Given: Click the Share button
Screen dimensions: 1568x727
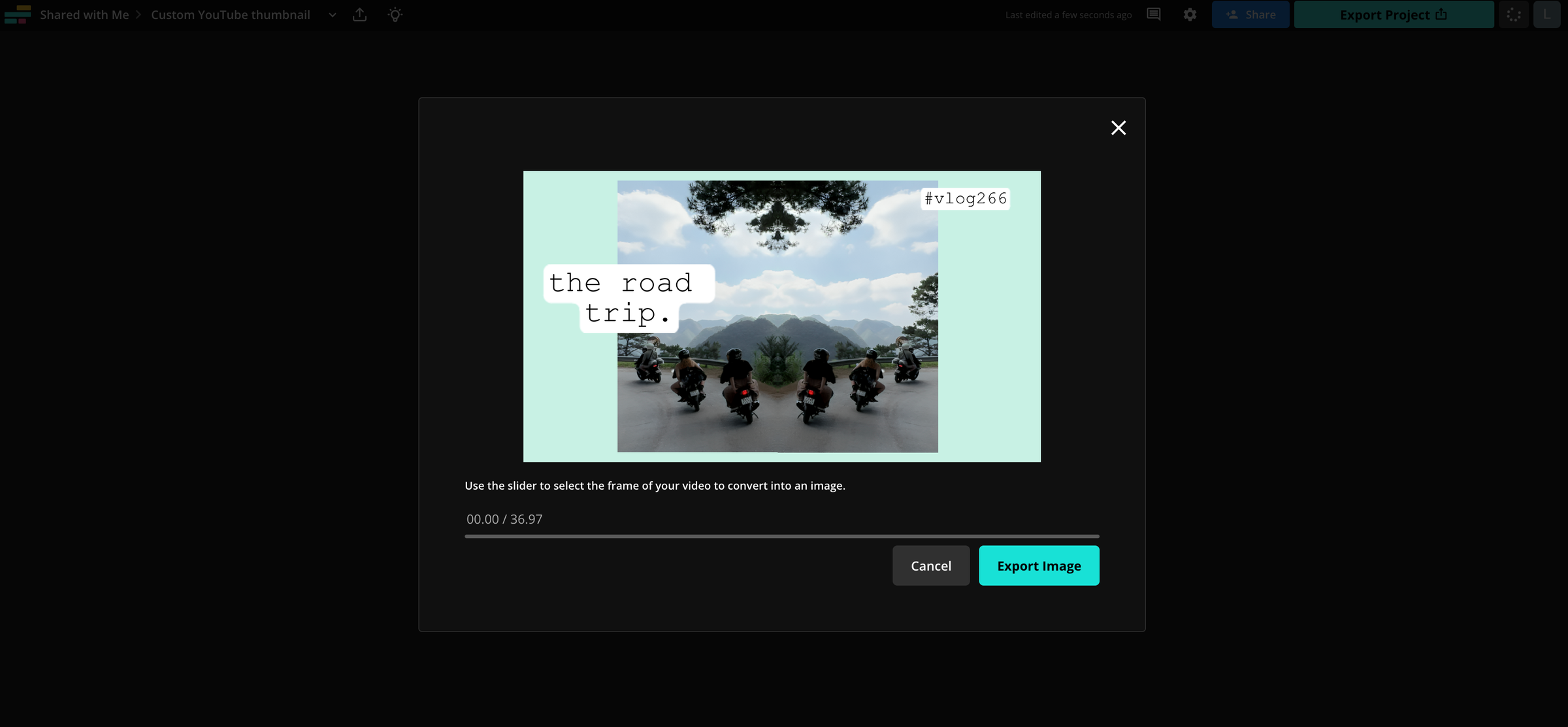Looking at the screenshot, I should pyautogui.click(x=1250, y=14).
